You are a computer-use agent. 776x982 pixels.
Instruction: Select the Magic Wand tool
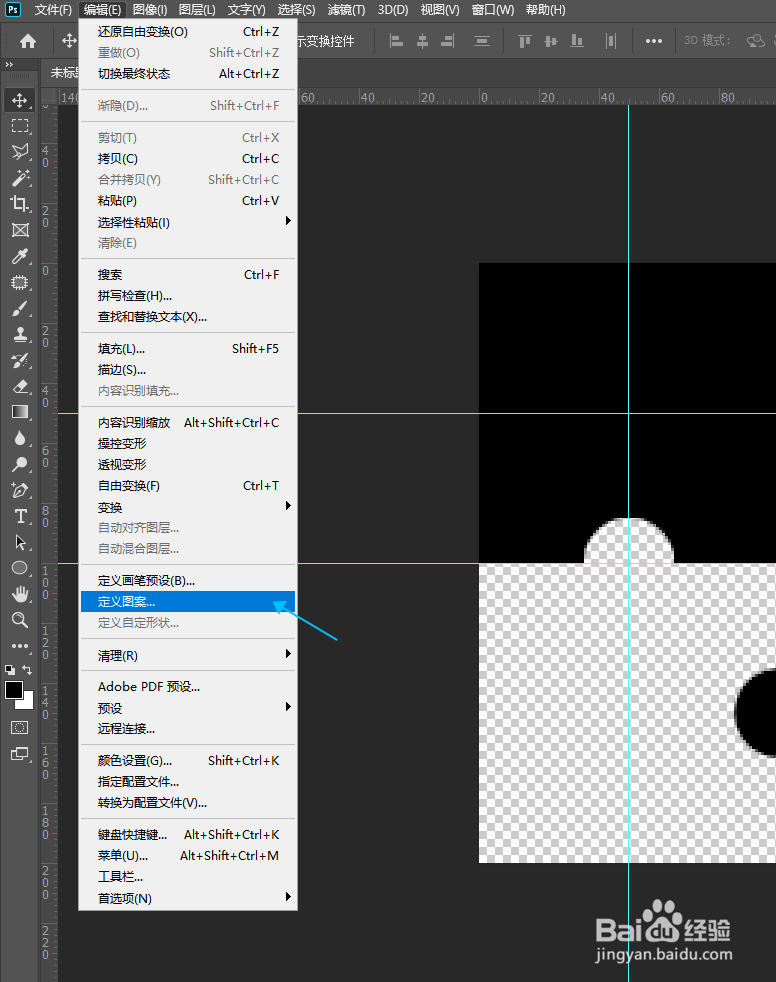pyautogui.click(x=20, y=178)
